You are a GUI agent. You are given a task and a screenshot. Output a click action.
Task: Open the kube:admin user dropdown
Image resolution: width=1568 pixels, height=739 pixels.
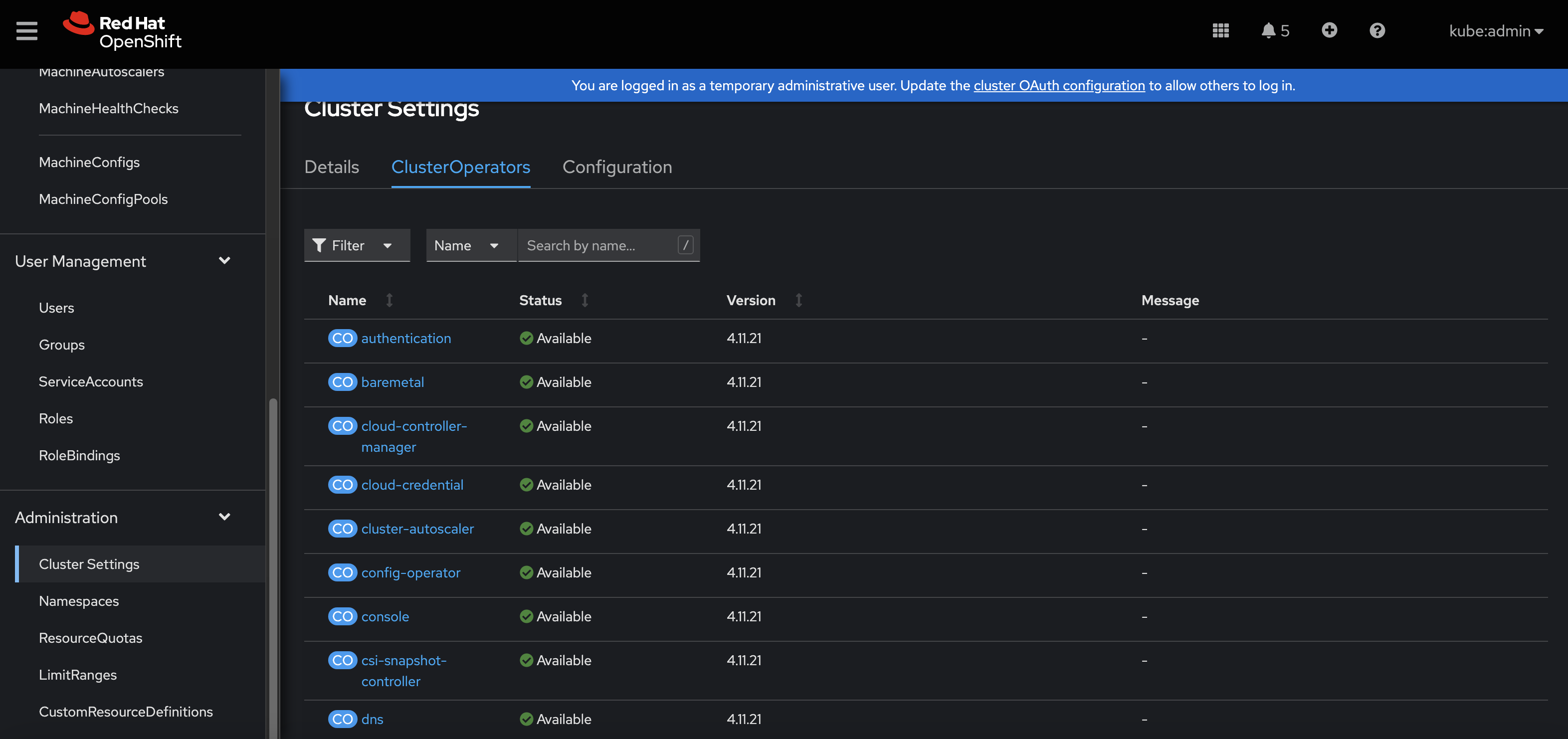point(1496,31)
